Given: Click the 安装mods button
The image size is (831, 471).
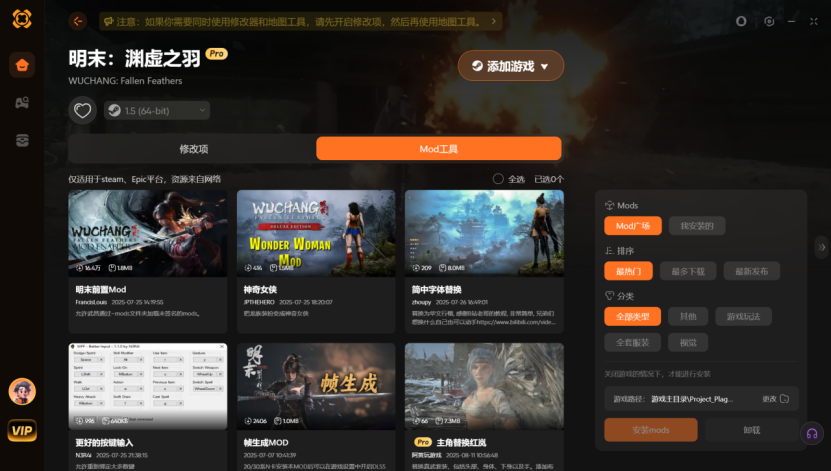Looking at the screenshot, I should pyautogui.click(x=651, y=430).
